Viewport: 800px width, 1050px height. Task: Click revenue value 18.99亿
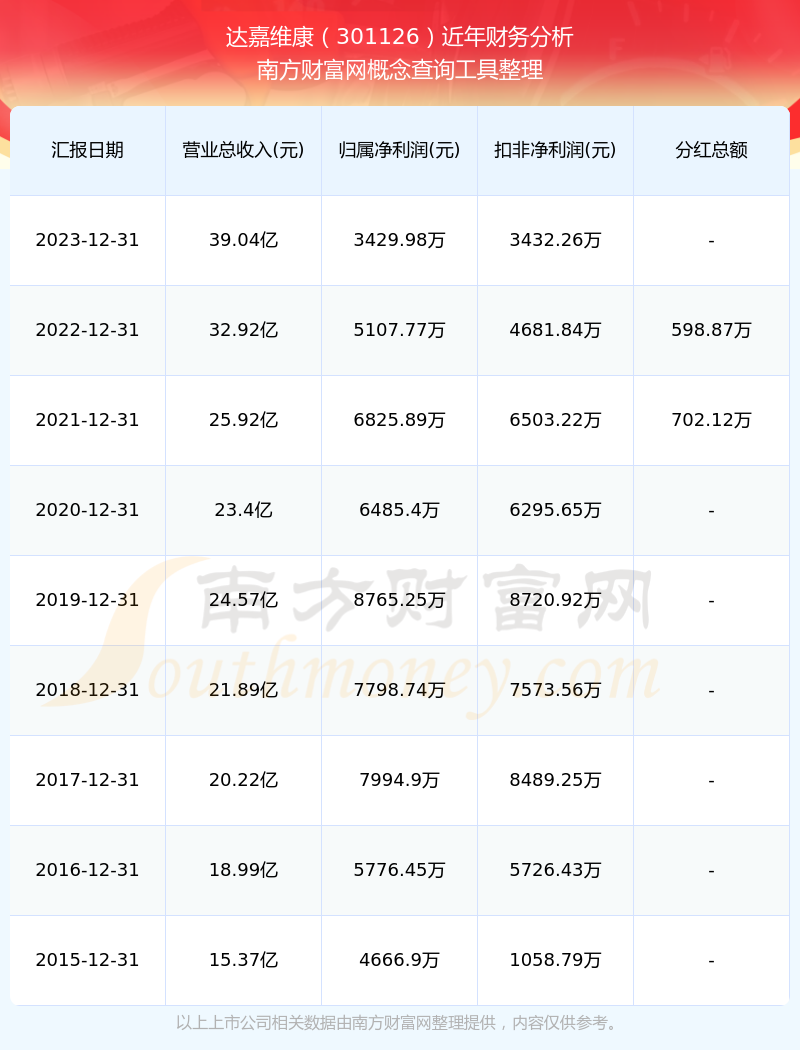244,871
